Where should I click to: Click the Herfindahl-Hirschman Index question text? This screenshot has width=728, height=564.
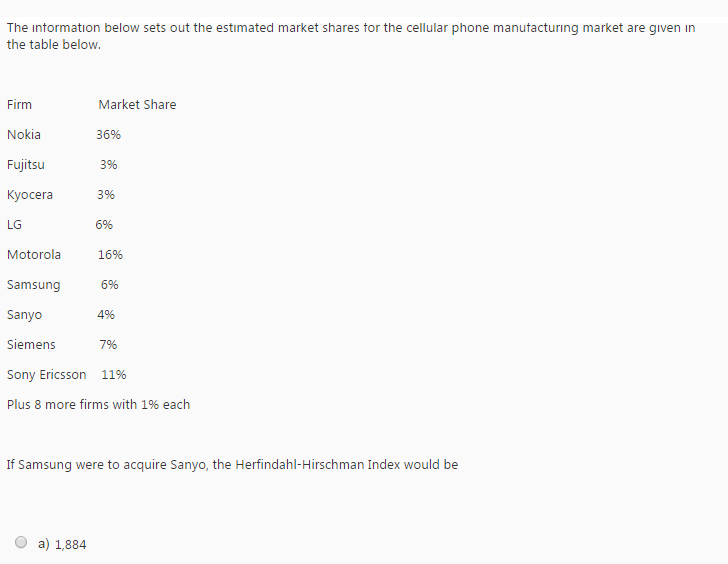pyautogui.click(x=233, y=465)
